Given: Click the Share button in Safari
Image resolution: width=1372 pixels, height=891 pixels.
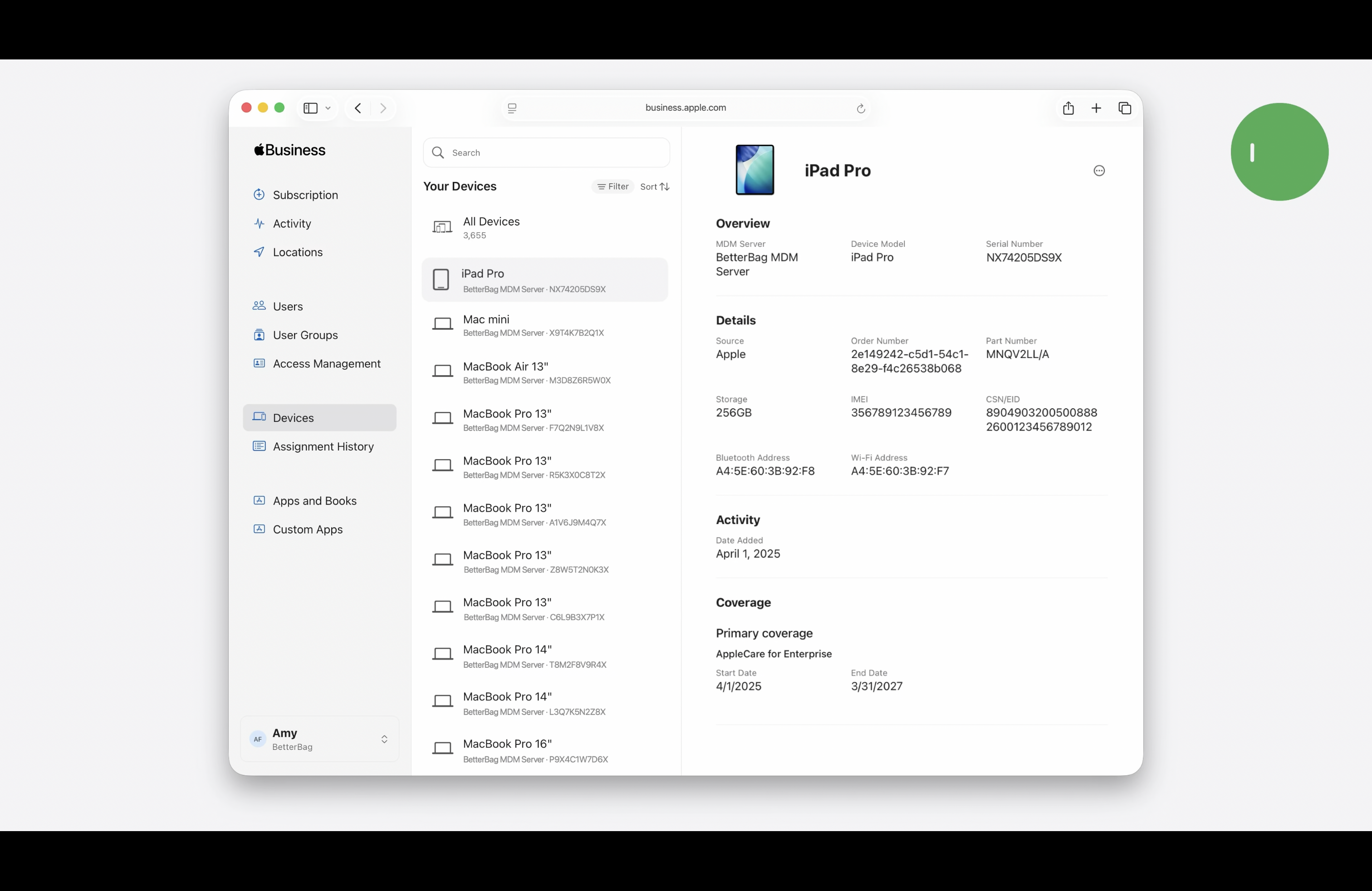Looking at the screenshot, I should 1068,108.
